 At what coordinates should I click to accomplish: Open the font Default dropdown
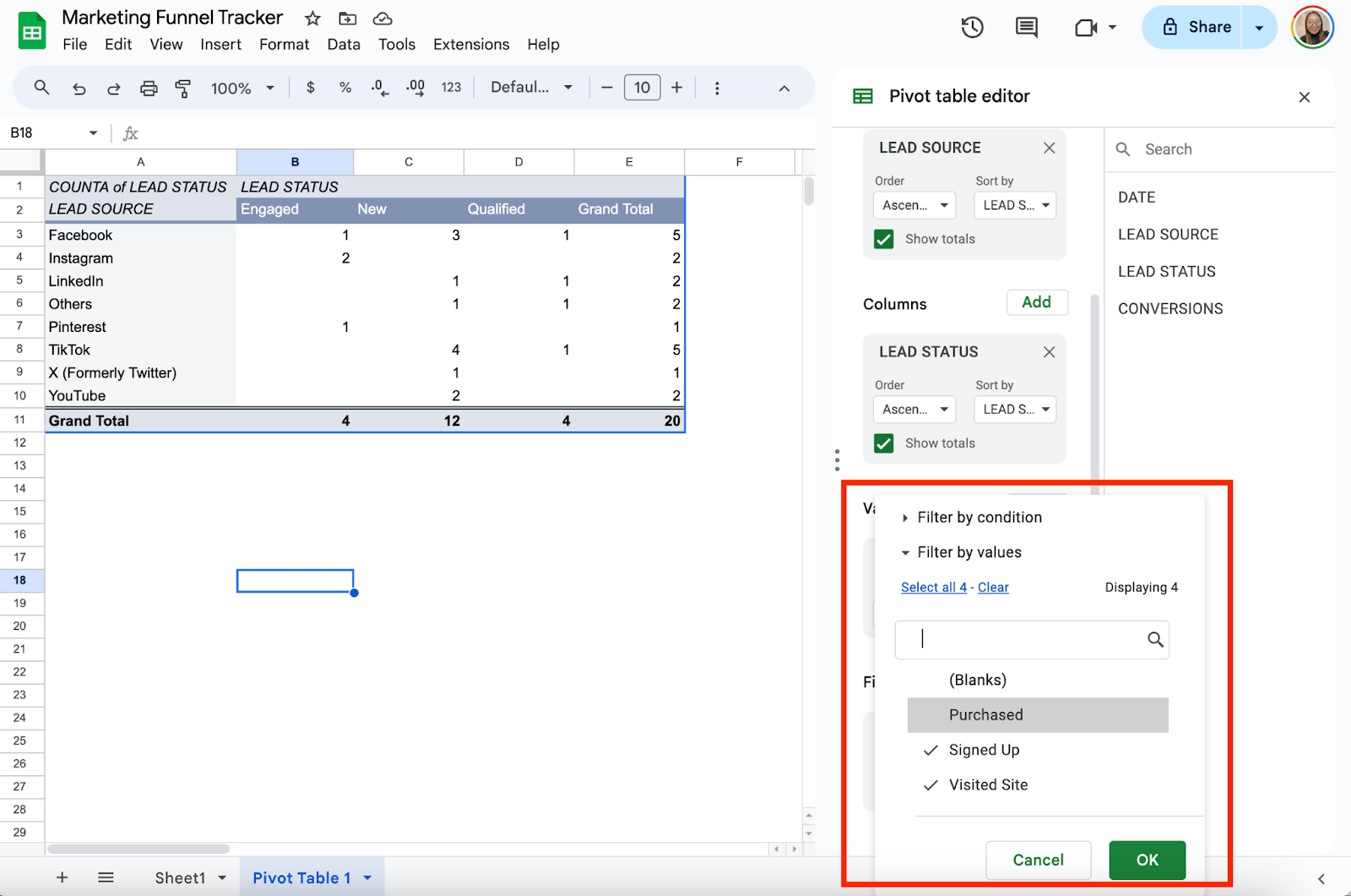531,87
